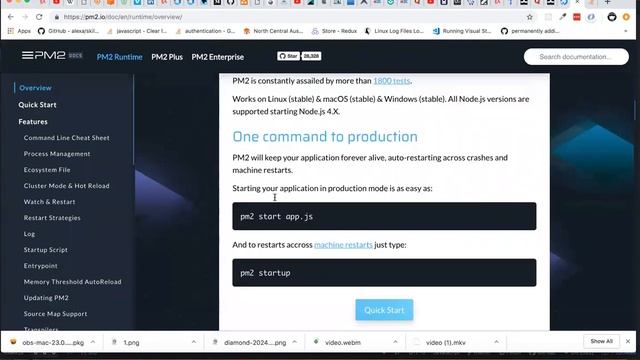
Task: Open the 'permanently addi...' bookmark
Action: (x=531, y=31)
